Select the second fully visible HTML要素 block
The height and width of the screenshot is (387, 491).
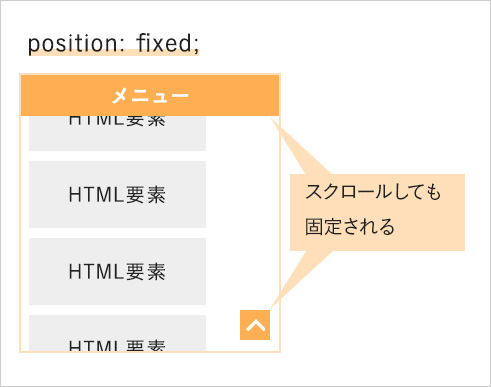click(117, 271)
